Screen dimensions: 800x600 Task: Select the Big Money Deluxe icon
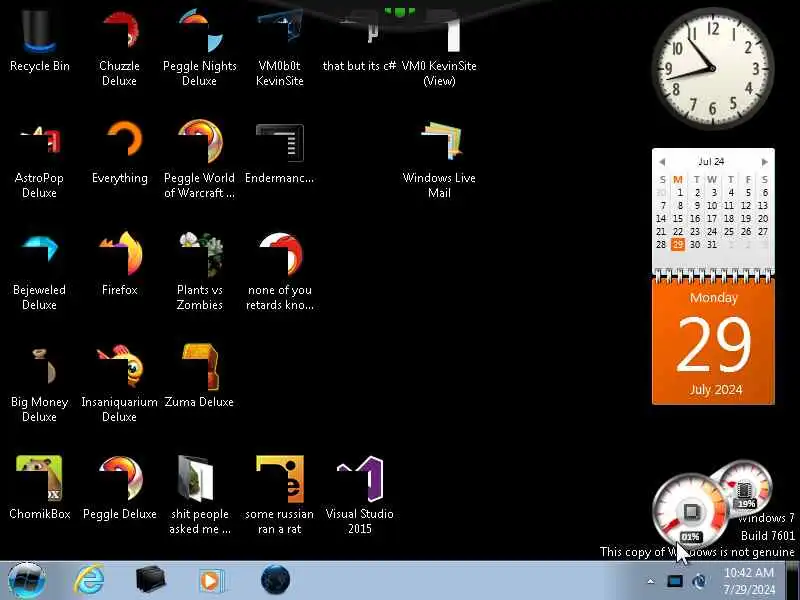[39, 383]
